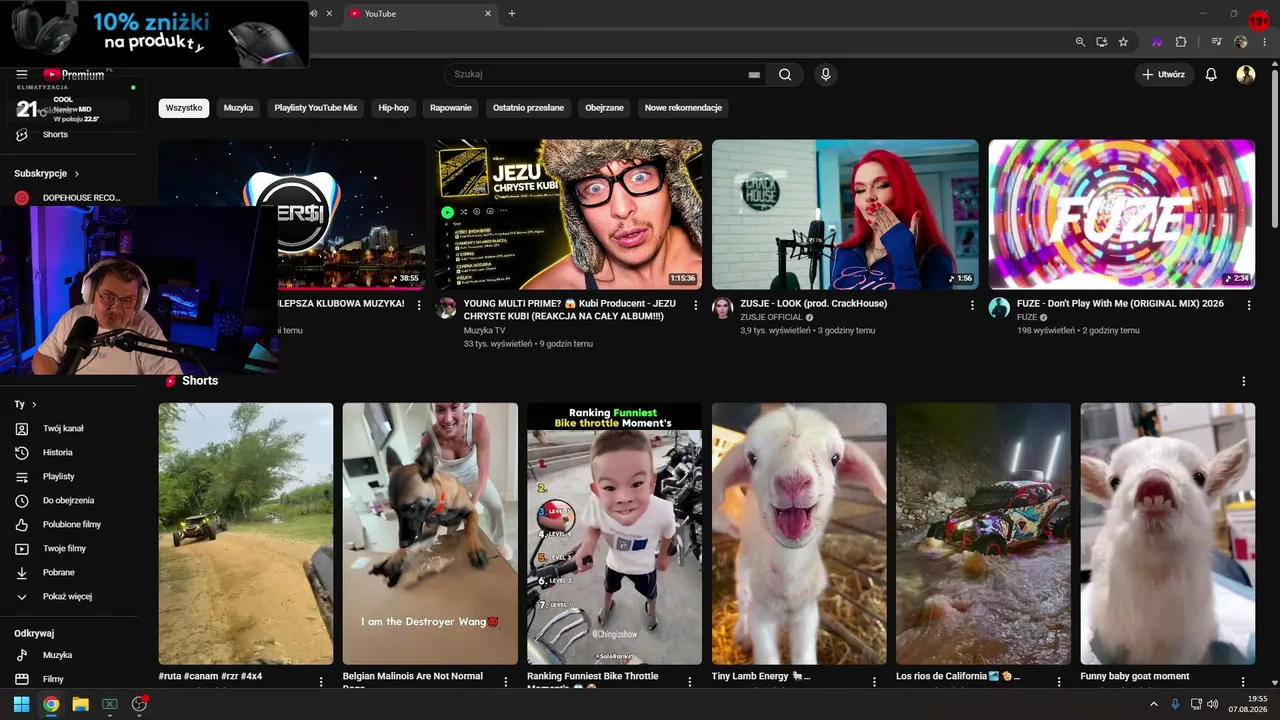Select the Rapowanie filter chip
Screen dimensions: 1280x720
pyautogui.click(x=451, y=108)
